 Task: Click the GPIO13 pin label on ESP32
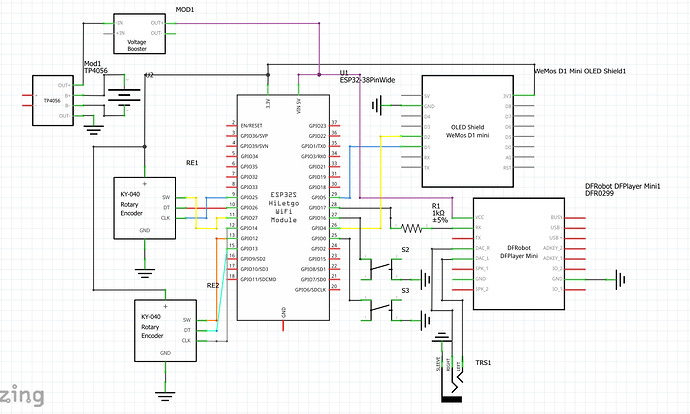click(x=249, y=249)
